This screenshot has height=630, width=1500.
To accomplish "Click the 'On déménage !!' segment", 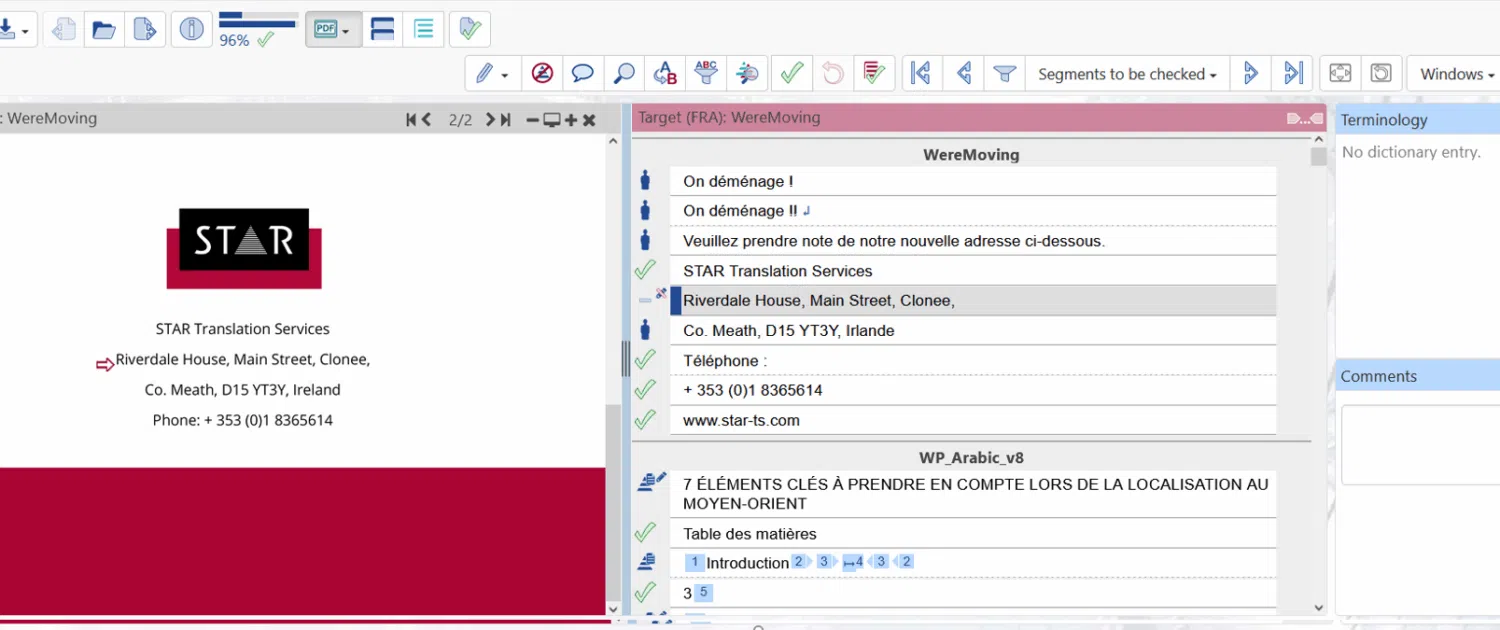I will 973,211.
